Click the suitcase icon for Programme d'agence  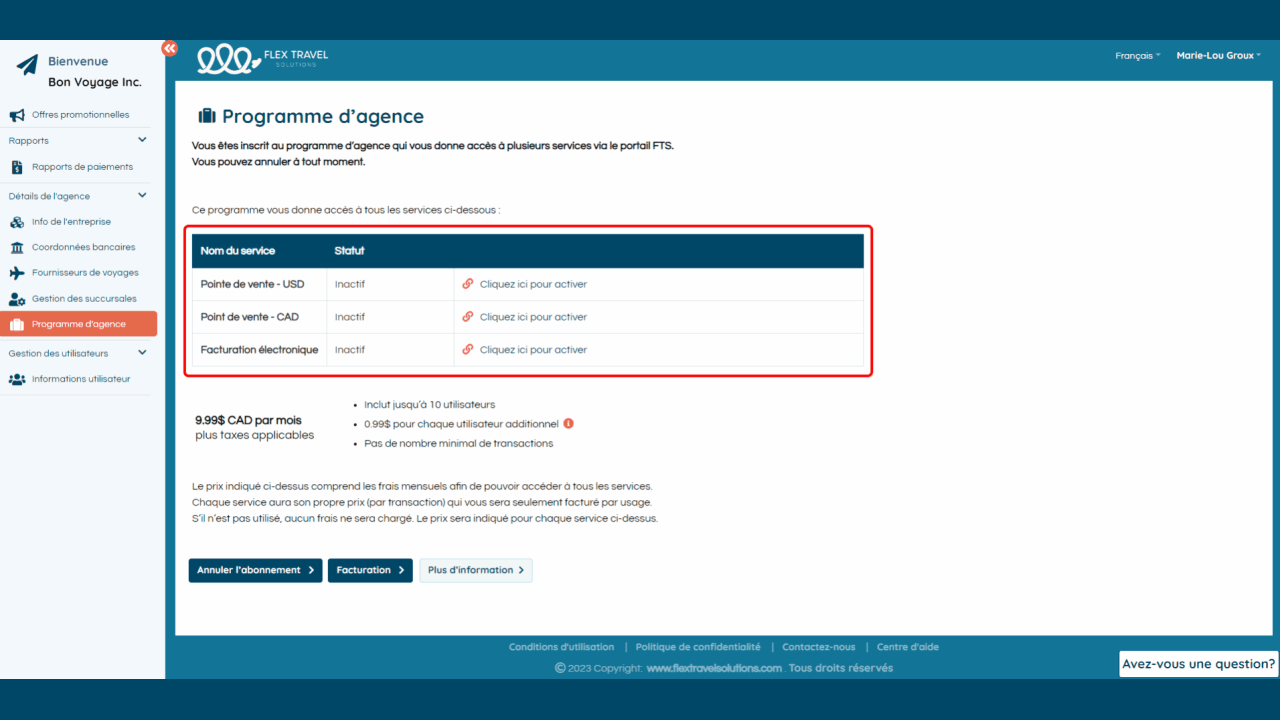[17, 324]
